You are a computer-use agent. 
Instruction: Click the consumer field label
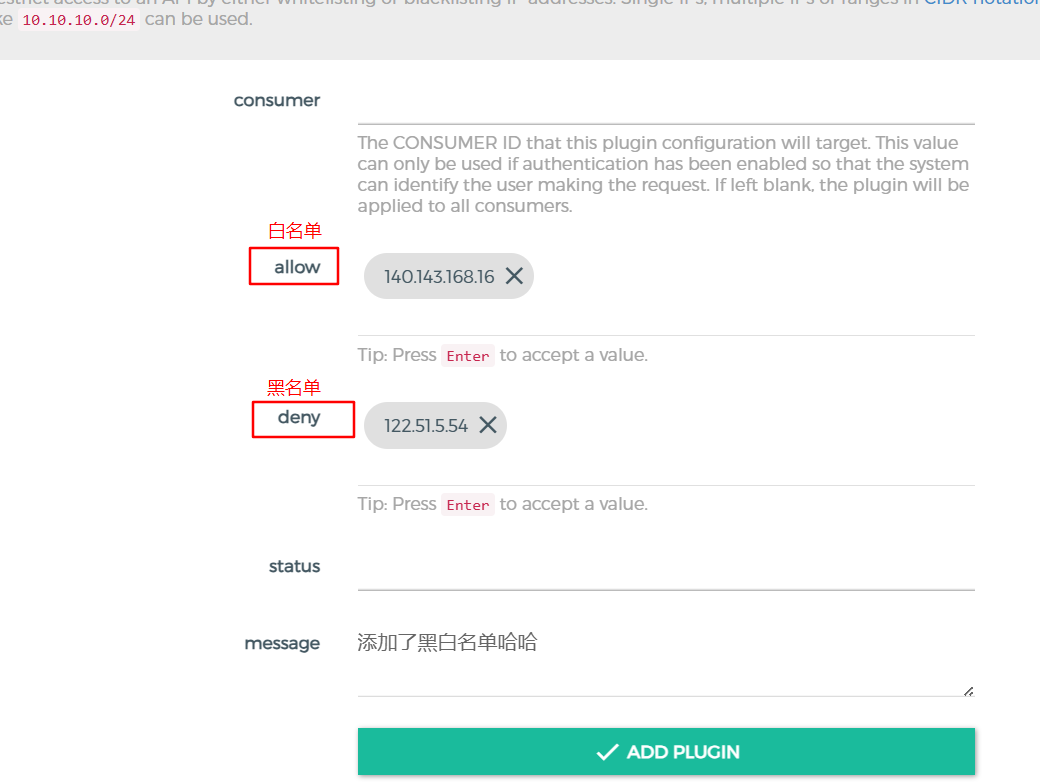[277, 100]
